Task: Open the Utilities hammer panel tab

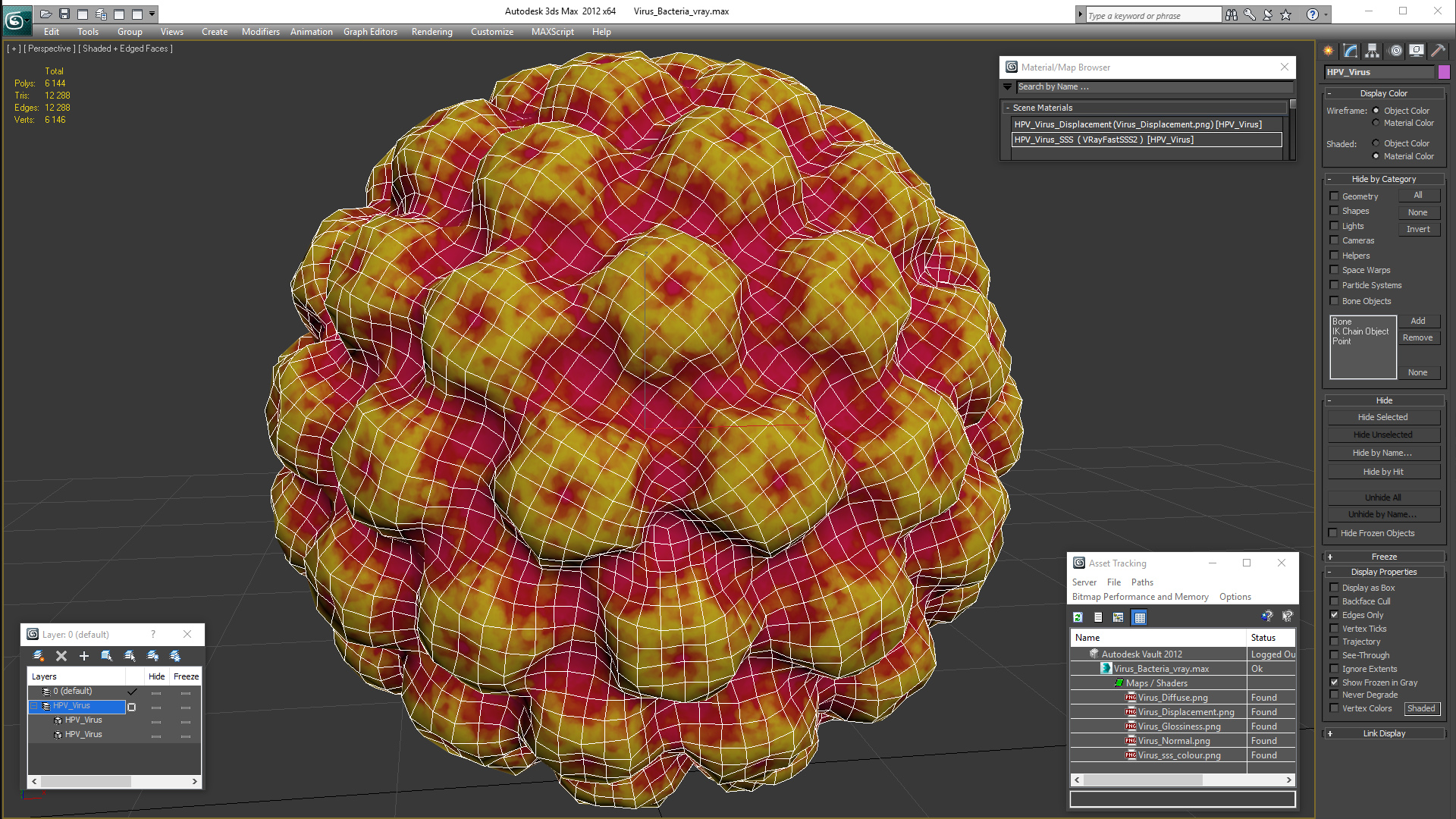Action: point(1438,51)
